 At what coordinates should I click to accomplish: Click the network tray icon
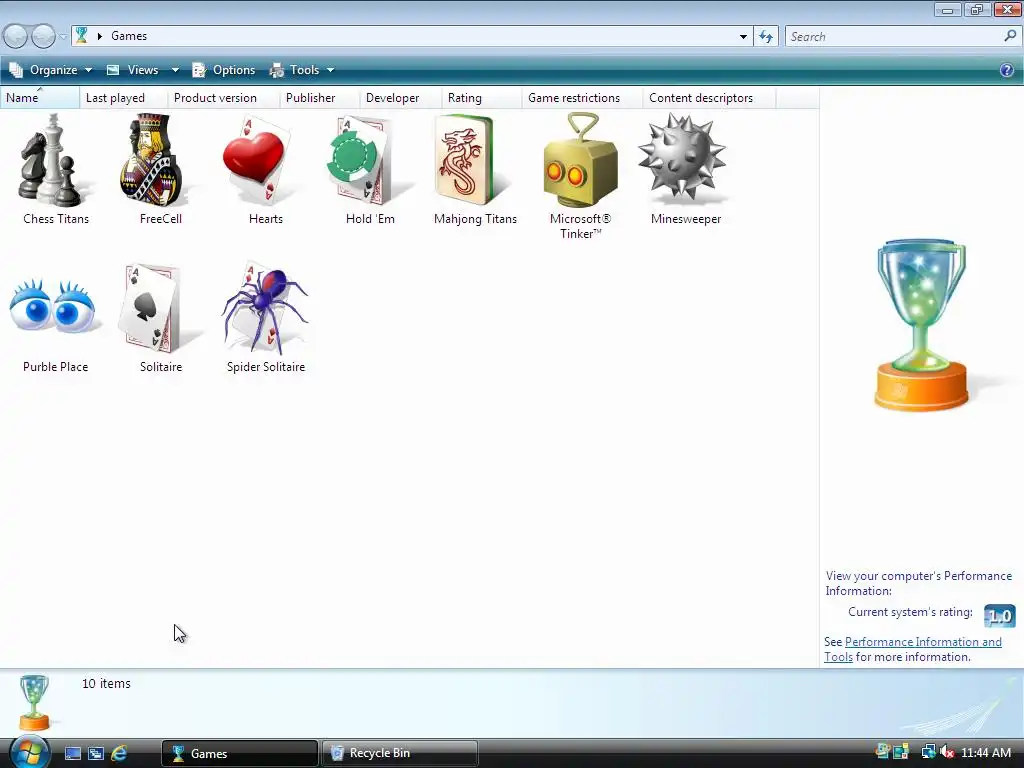[928, 752]
